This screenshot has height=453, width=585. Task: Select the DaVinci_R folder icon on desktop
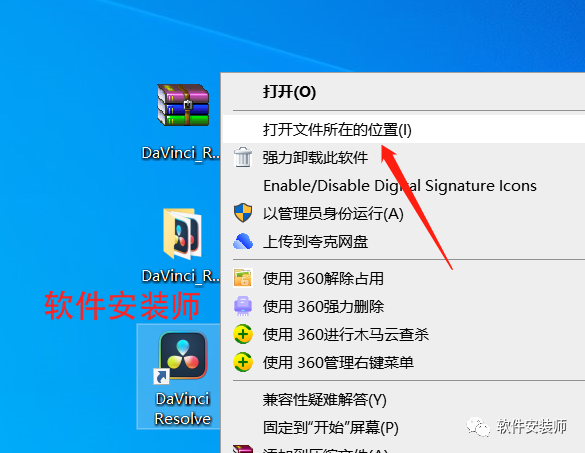coord(183,234)
